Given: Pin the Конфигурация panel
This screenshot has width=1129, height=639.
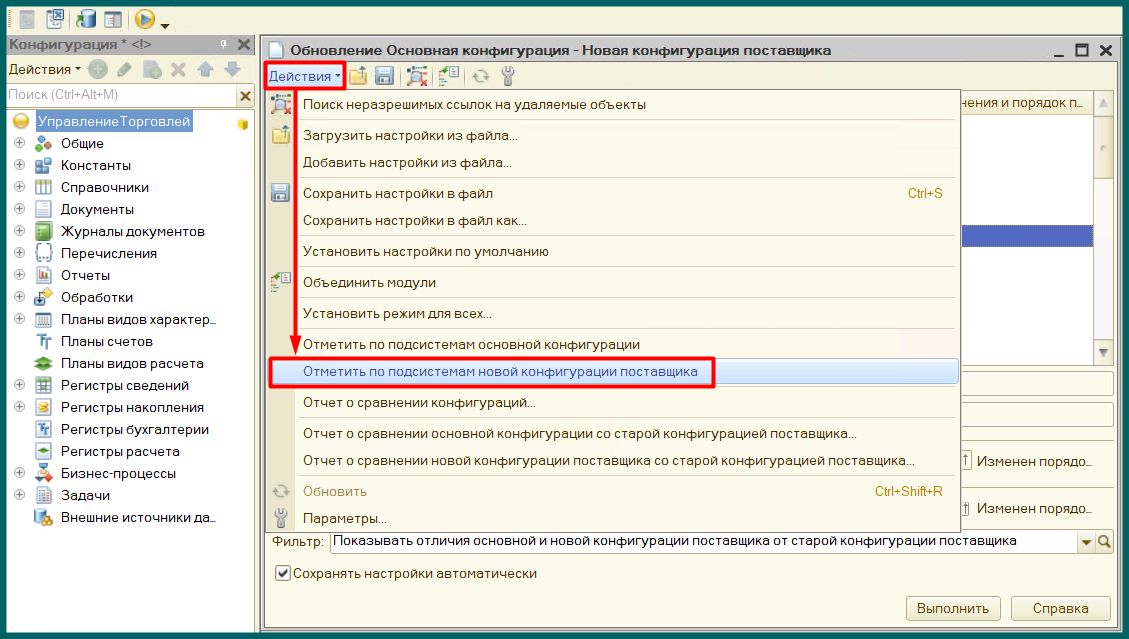Looking at the screenshot, I should (x=223, y=44).
